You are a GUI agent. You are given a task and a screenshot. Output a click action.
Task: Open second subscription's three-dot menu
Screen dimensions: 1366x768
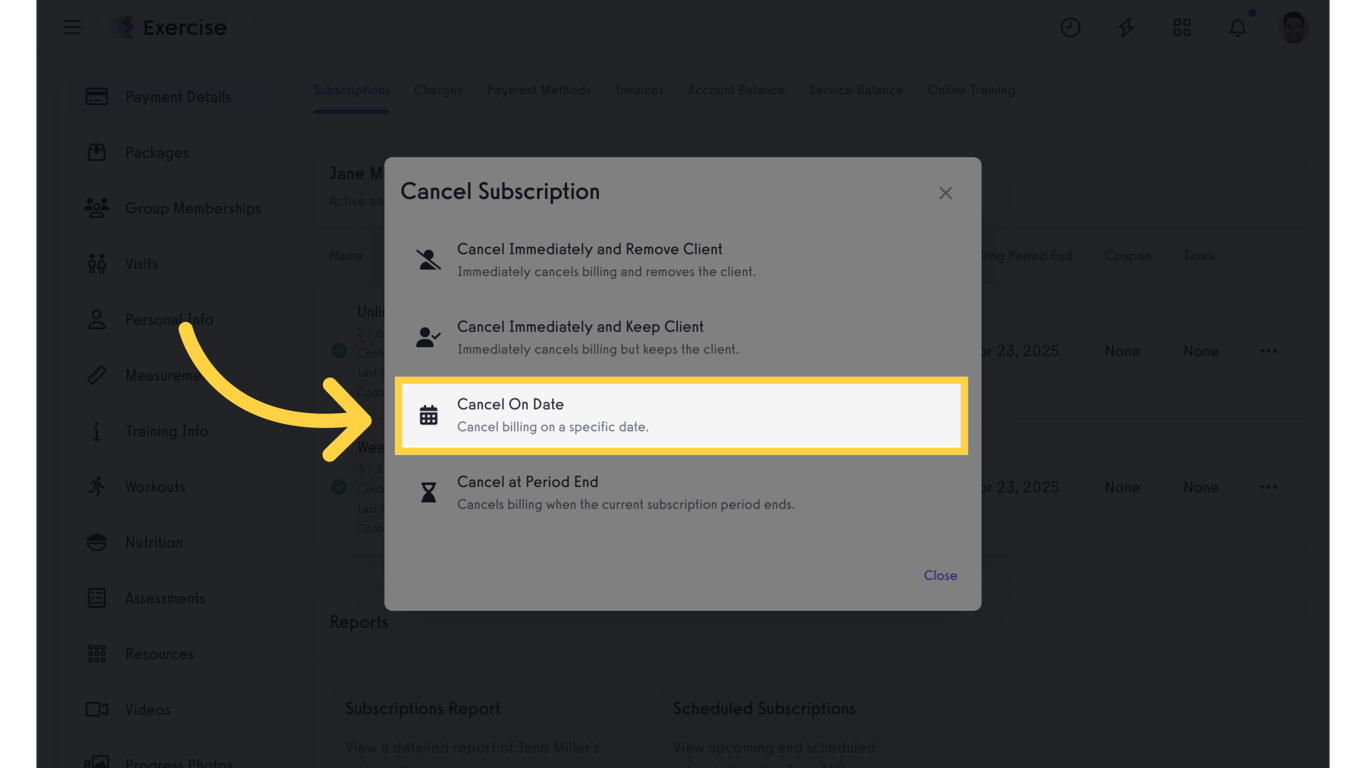click(1268, 487)
